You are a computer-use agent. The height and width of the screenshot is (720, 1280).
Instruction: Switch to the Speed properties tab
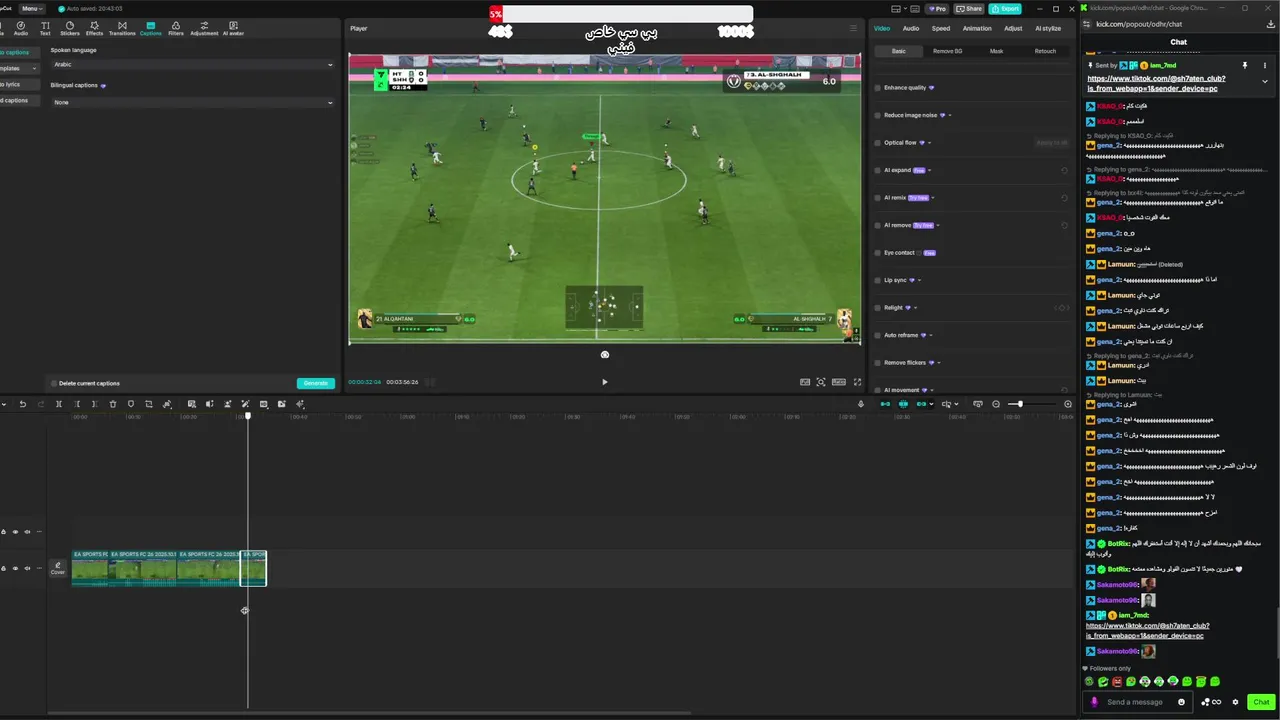pyautogui.click(x=941, y=28)
